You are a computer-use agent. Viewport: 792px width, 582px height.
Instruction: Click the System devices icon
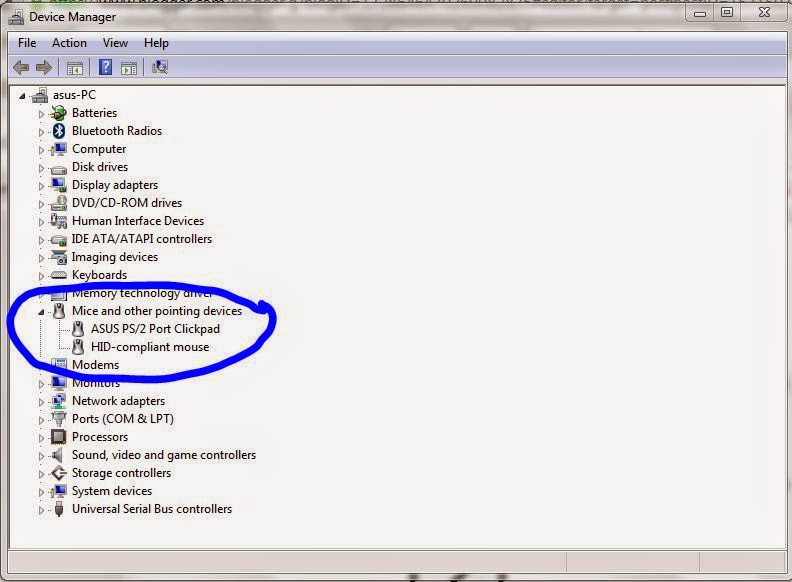point(59,491)
